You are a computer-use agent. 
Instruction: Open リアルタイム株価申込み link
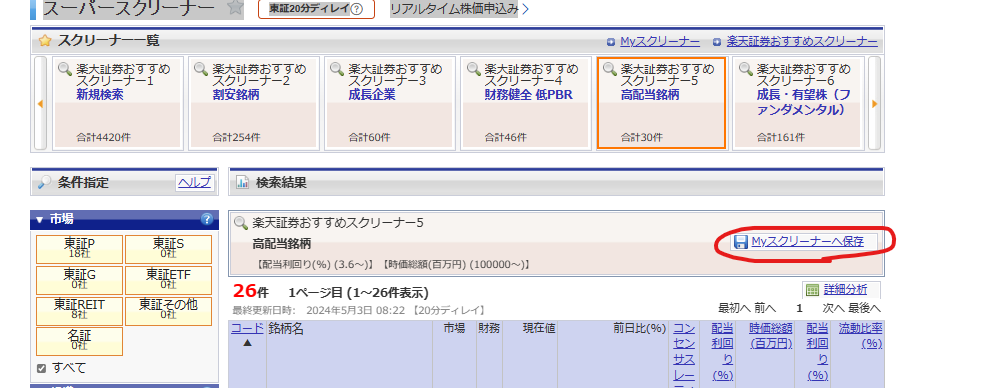[x=459, y=9]
